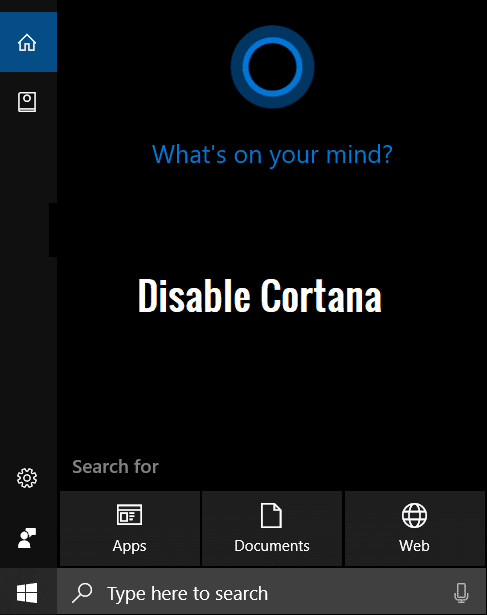
Task: Click the 'Search for' label
Action: [116, 467]
